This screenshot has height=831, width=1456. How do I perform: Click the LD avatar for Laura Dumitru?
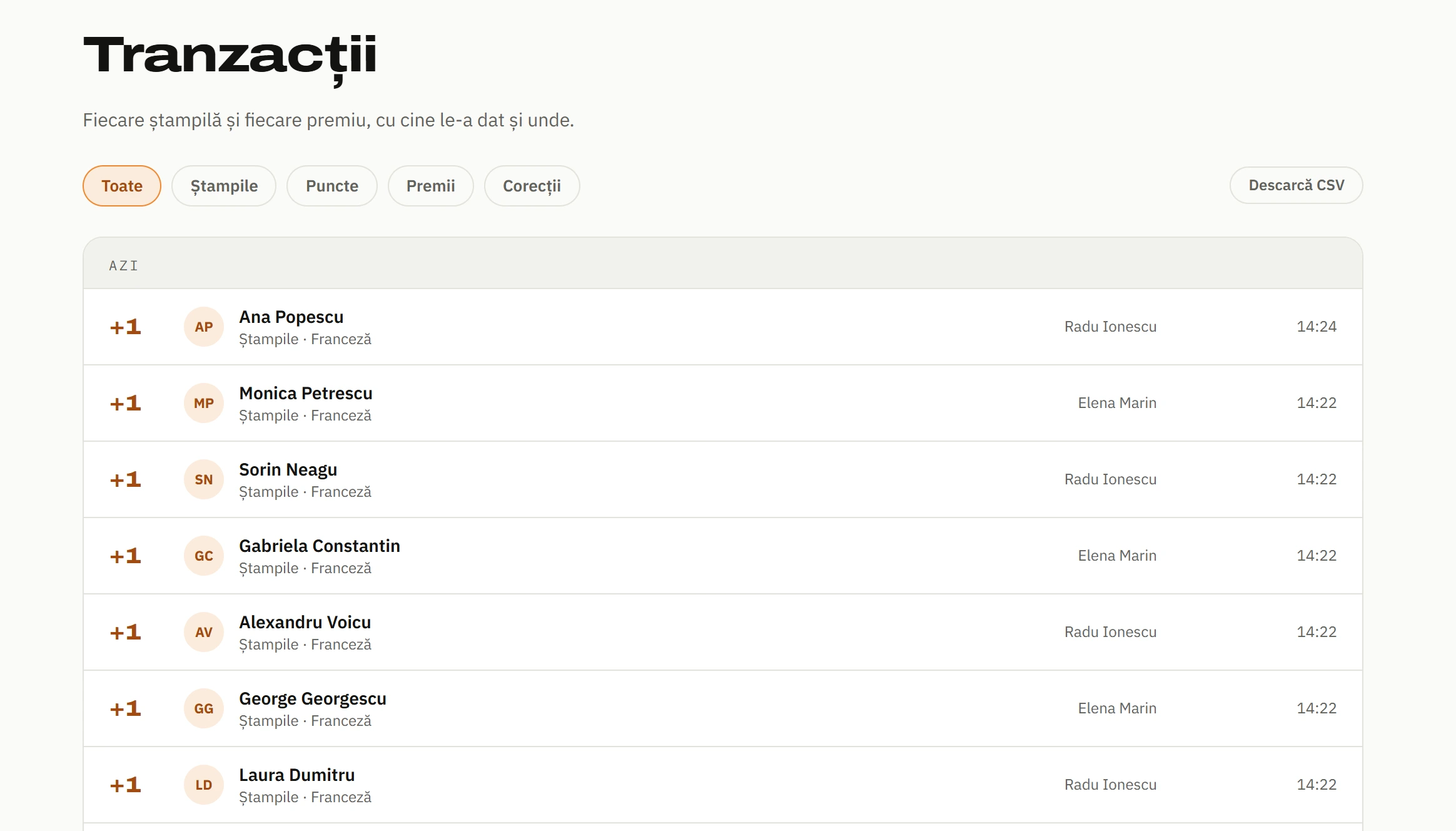click(x=204, y=785)
